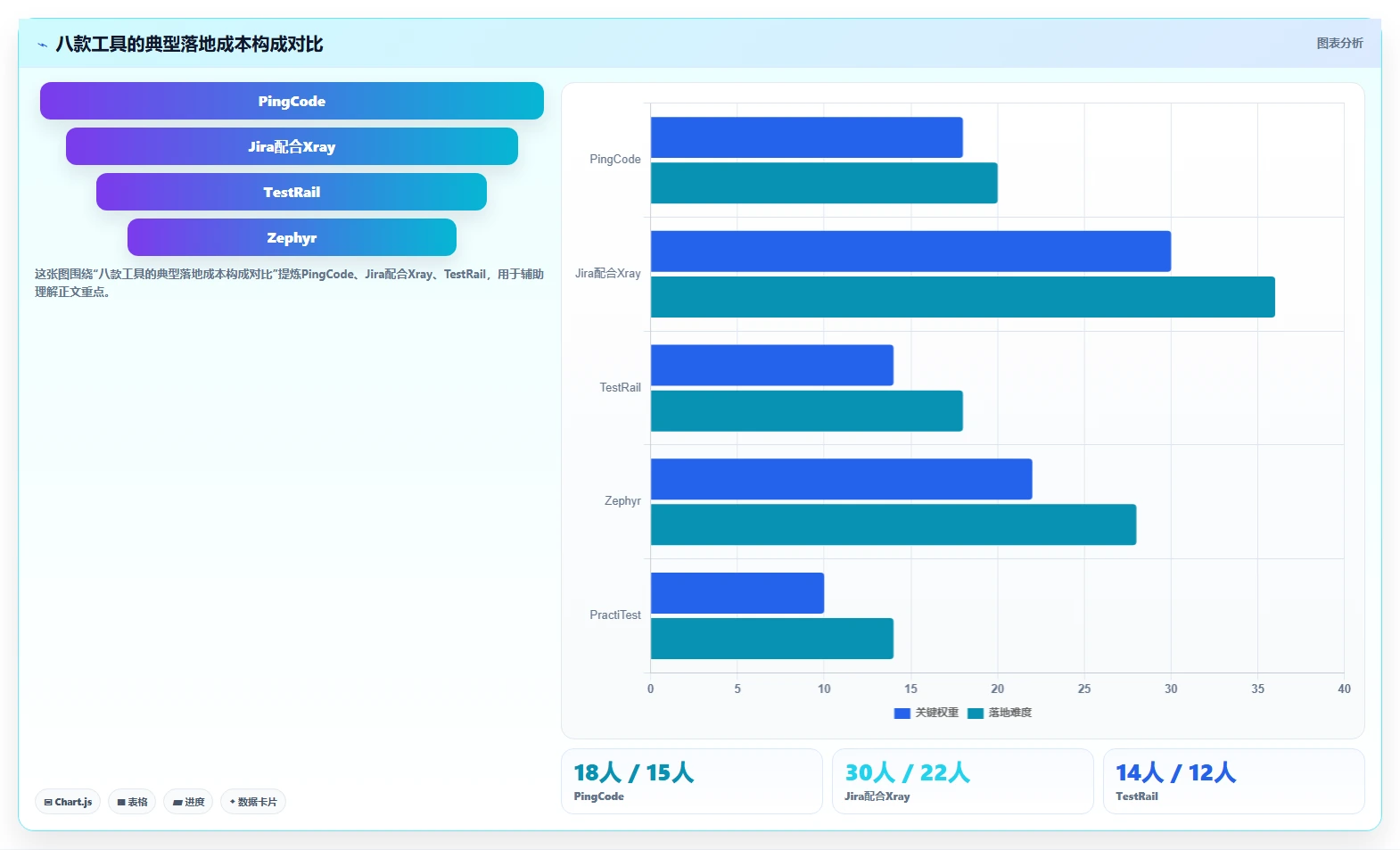The width and height of the screenshot is (1400, 850).
Task: Click the blue 关键权重 bar for PractiTest
Action: click(737, 593)
